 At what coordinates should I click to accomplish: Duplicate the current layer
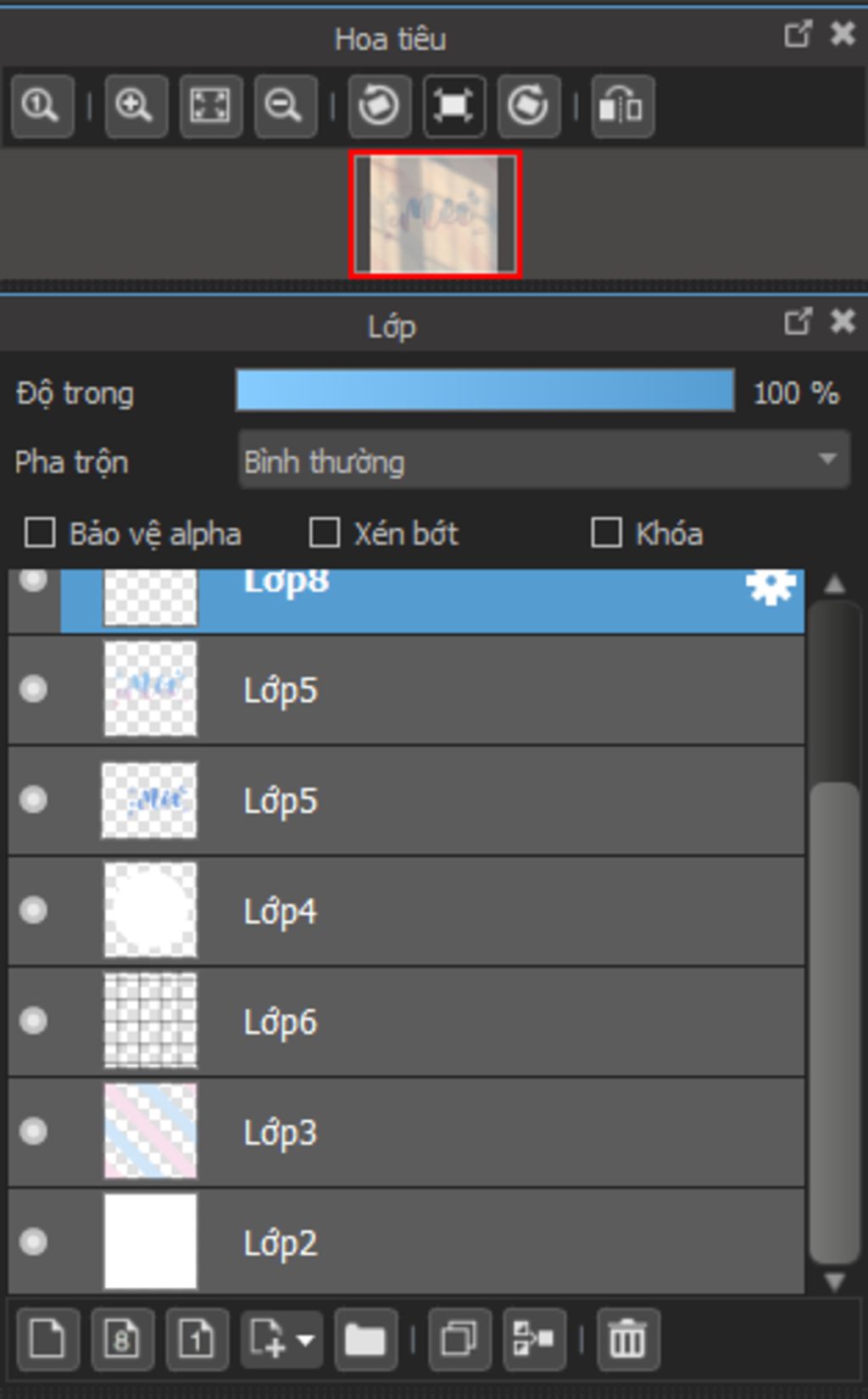point(459,1340)
